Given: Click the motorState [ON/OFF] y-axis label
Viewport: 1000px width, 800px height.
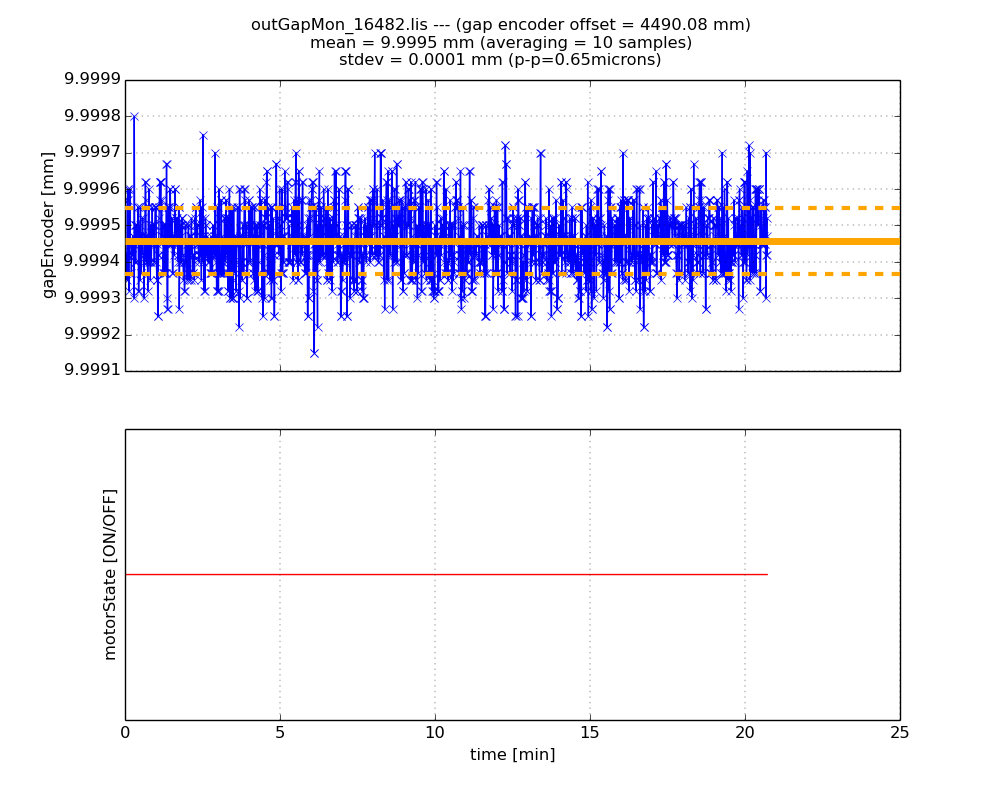Looking at the screenshot, I should pyautogui.click(x=110, y=574).
